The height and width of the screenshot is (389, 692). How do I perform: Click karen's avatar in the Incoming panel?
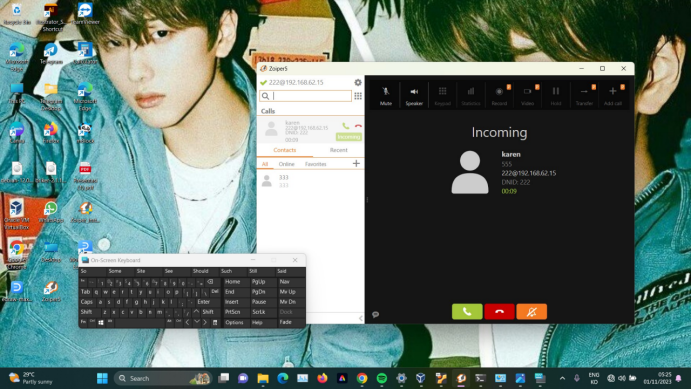470,172
